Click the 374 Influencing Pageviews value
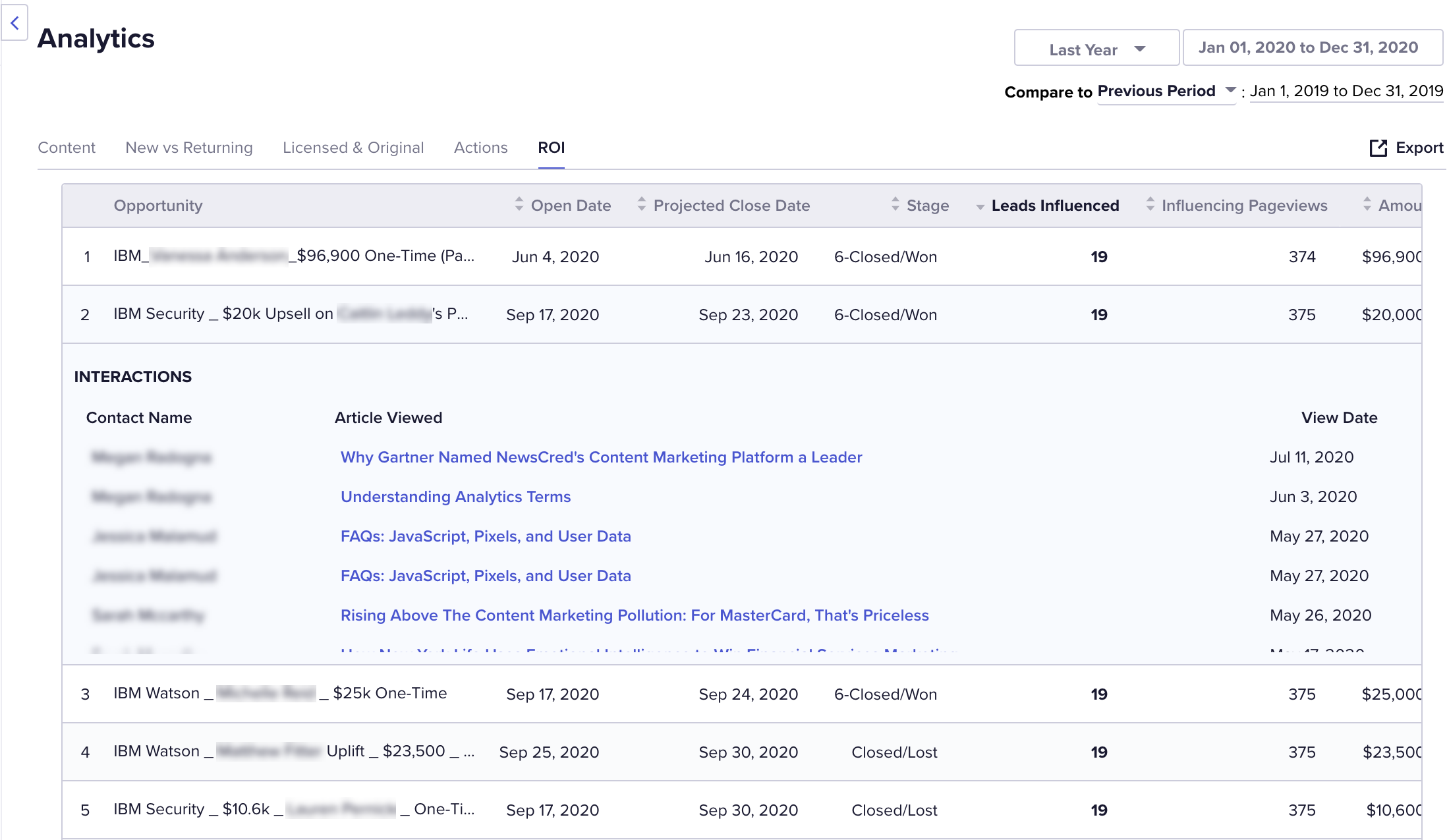1447x840 pixels. coord(1302,257)
